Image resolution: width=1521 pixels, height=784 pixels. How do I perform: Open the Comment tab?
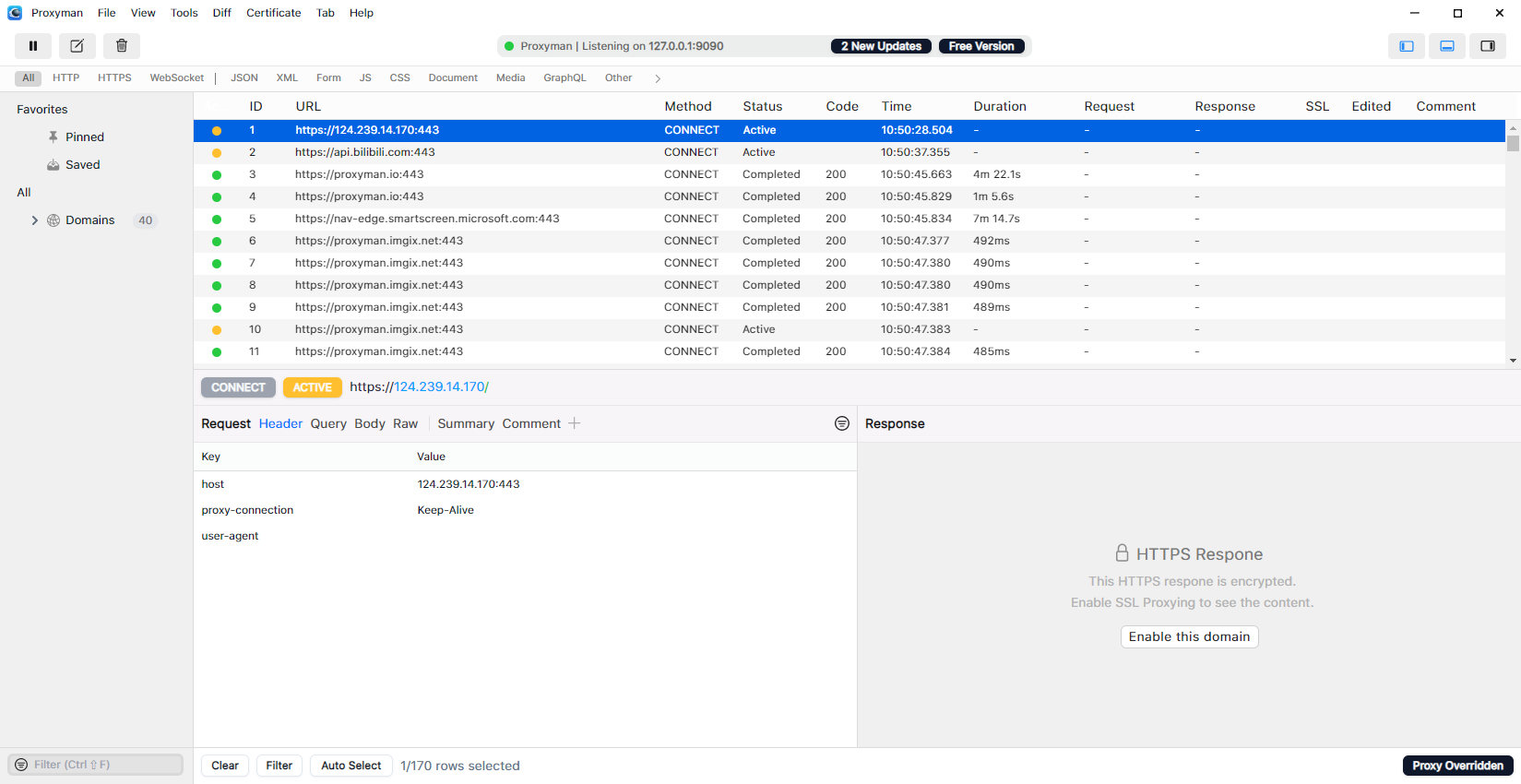click(x=531, y=423)
